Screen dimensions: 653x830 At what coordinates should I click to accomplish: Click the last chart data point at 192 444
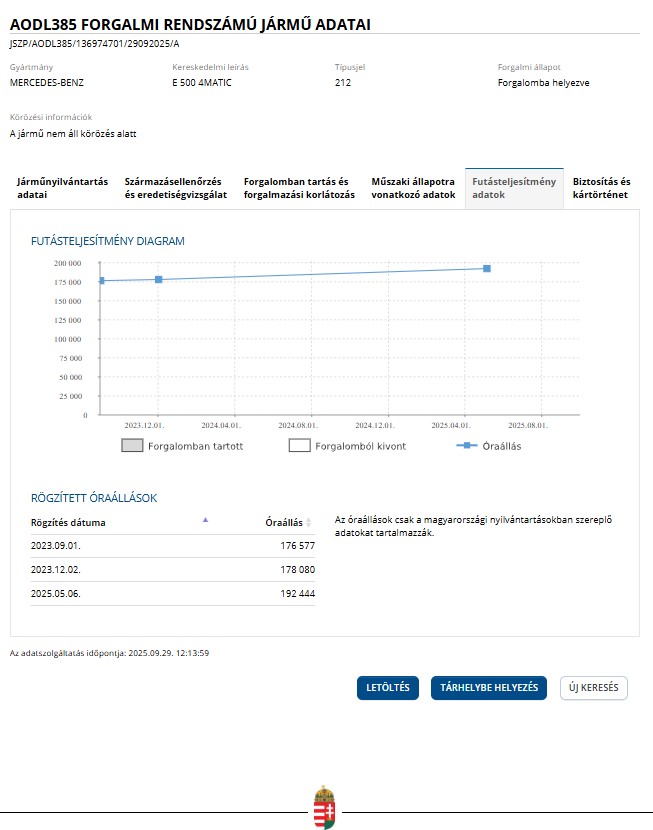[x=487, y=268]
